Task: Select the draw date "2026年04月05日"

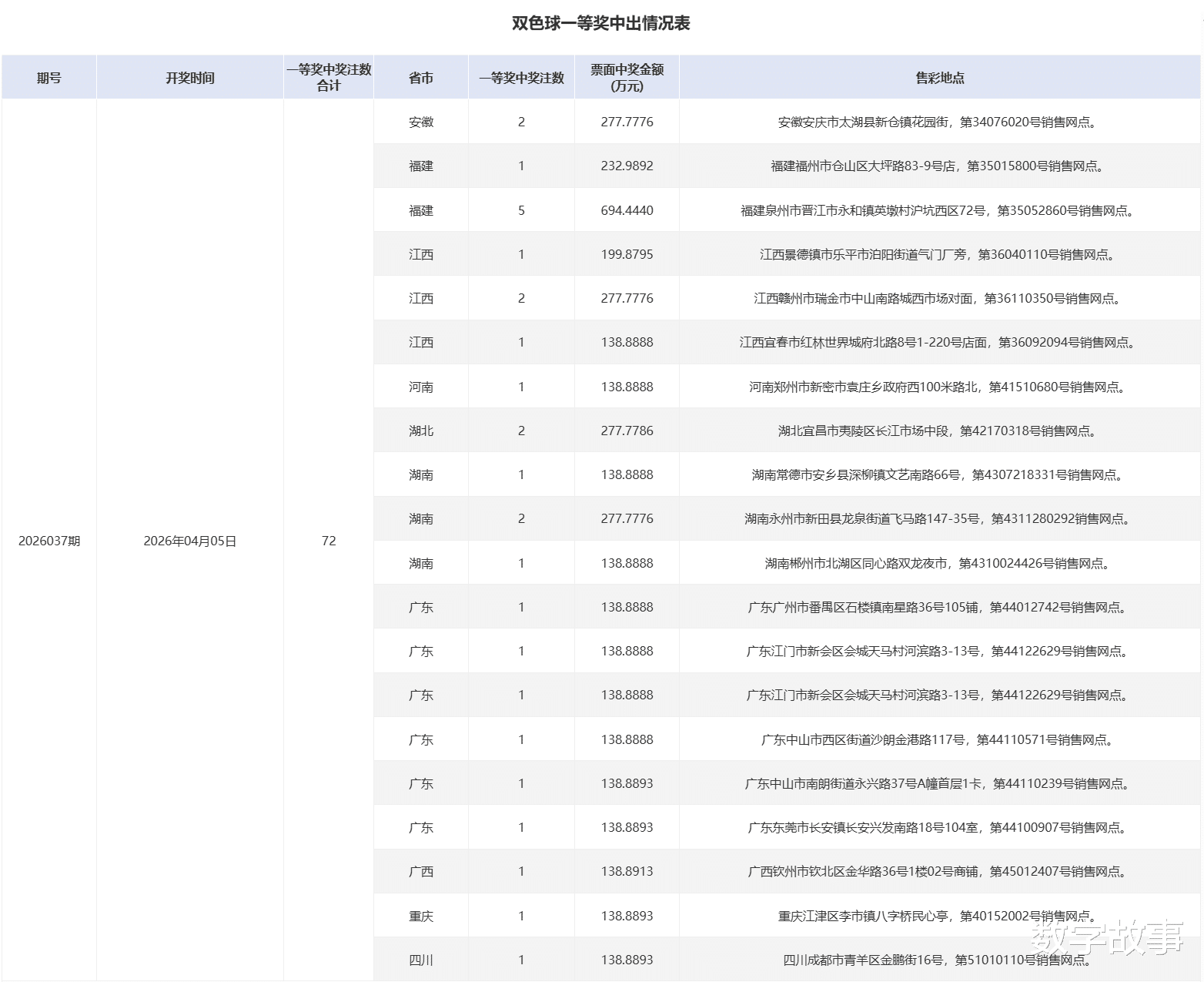Action: point(190,541)
